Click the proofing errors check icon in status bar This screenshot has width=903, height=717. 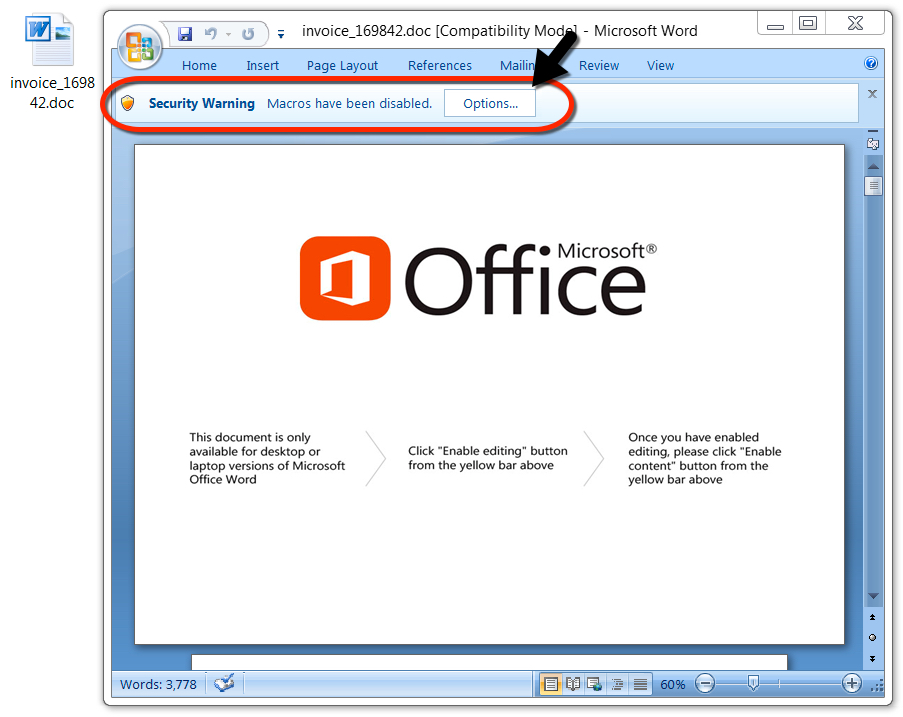pyautogui.click(x=224, y=684)
